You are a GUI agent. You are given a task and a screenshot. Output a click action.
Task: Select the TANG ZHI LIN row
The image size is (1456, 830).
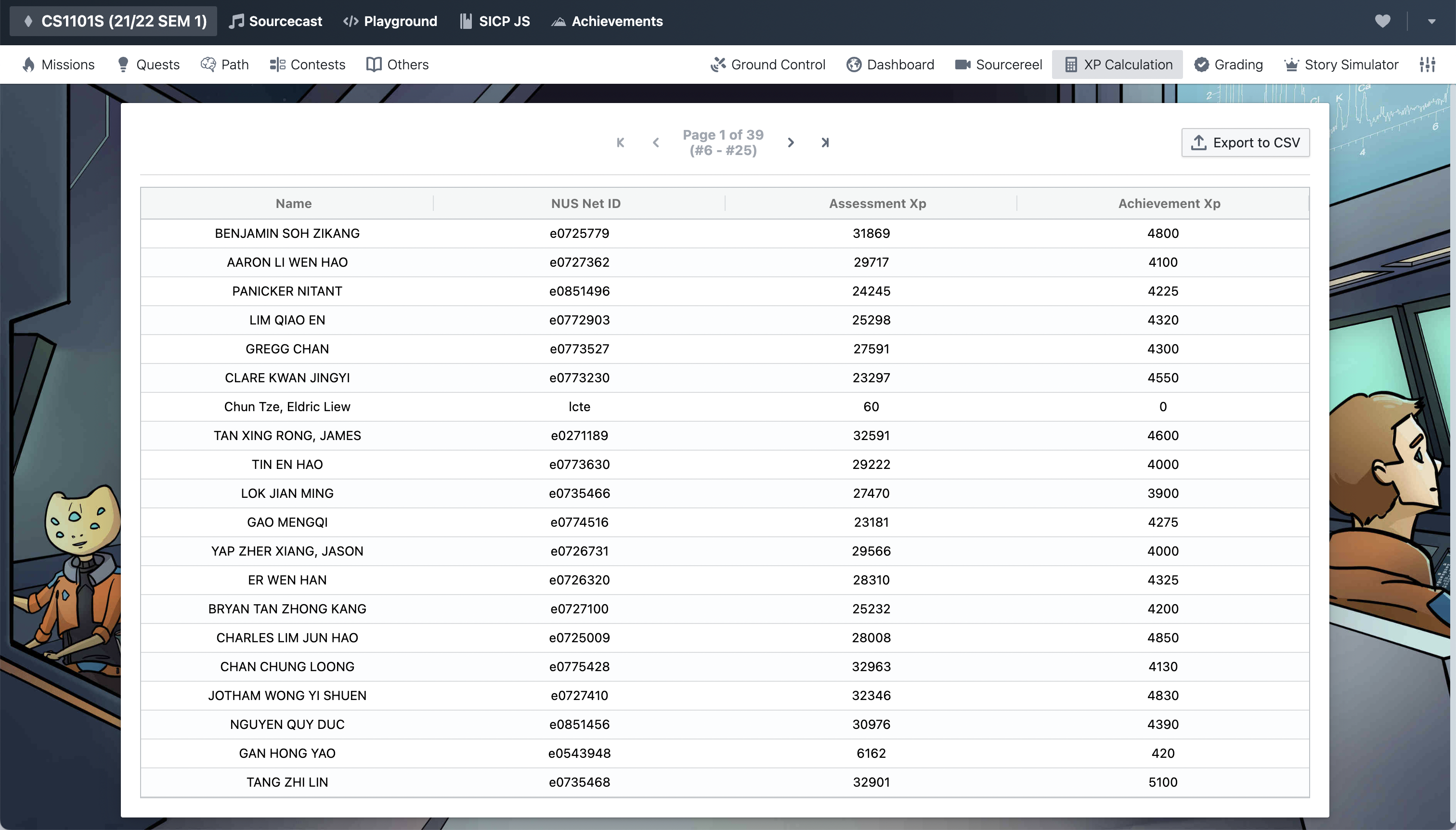click(287, 782)
